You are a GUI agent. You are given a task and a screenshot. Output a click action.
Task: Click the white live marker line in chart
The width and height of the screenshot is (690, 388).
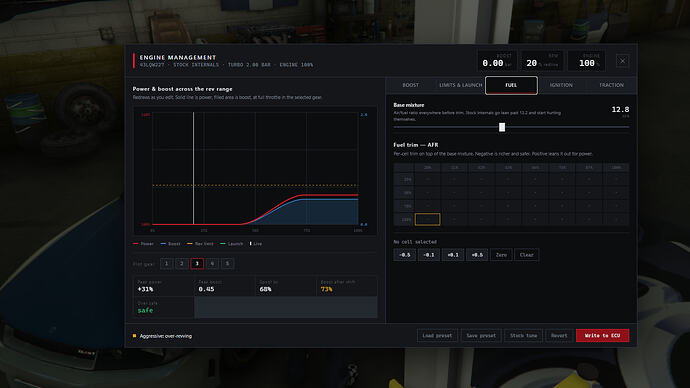coord(194,168)
